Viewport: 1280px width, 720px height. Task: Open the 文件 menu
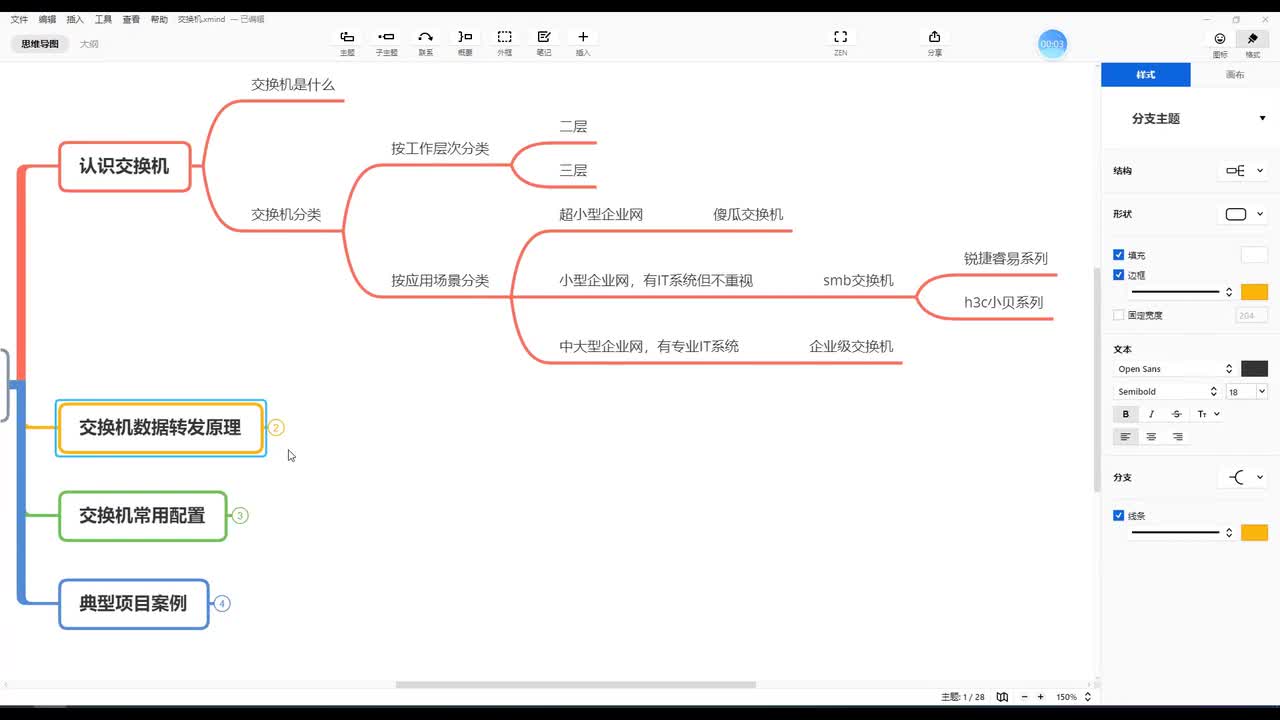[19, 19]
